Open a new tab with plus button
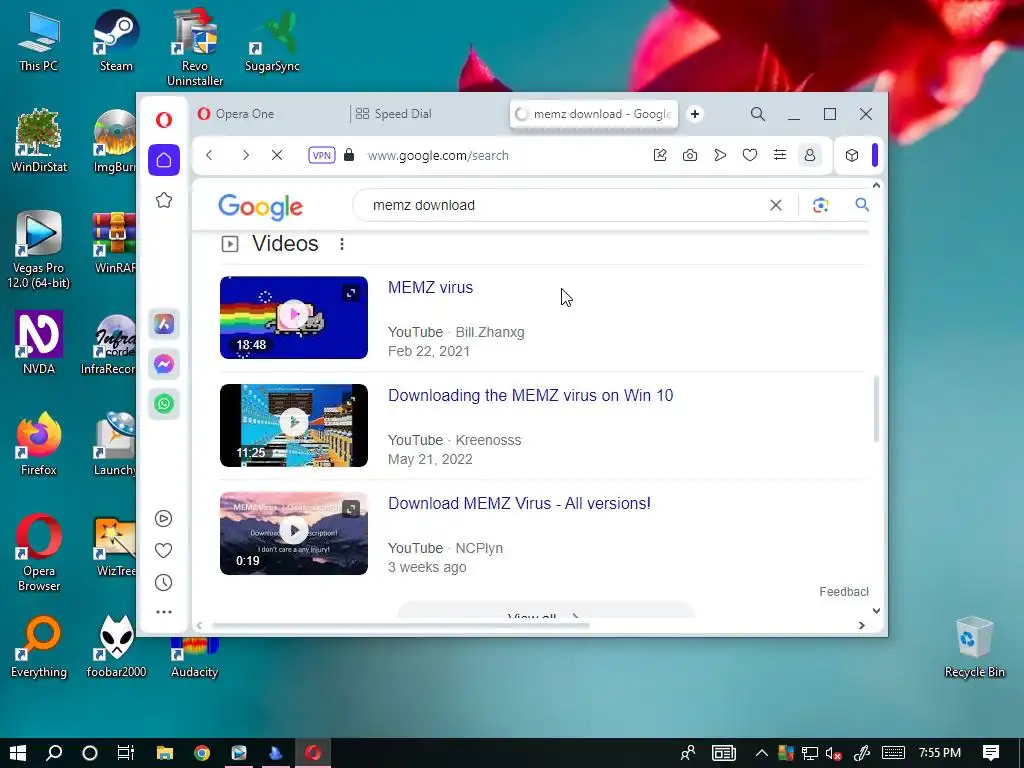The width and height of the screenshot is (1024, 768). tap(695, 114)
